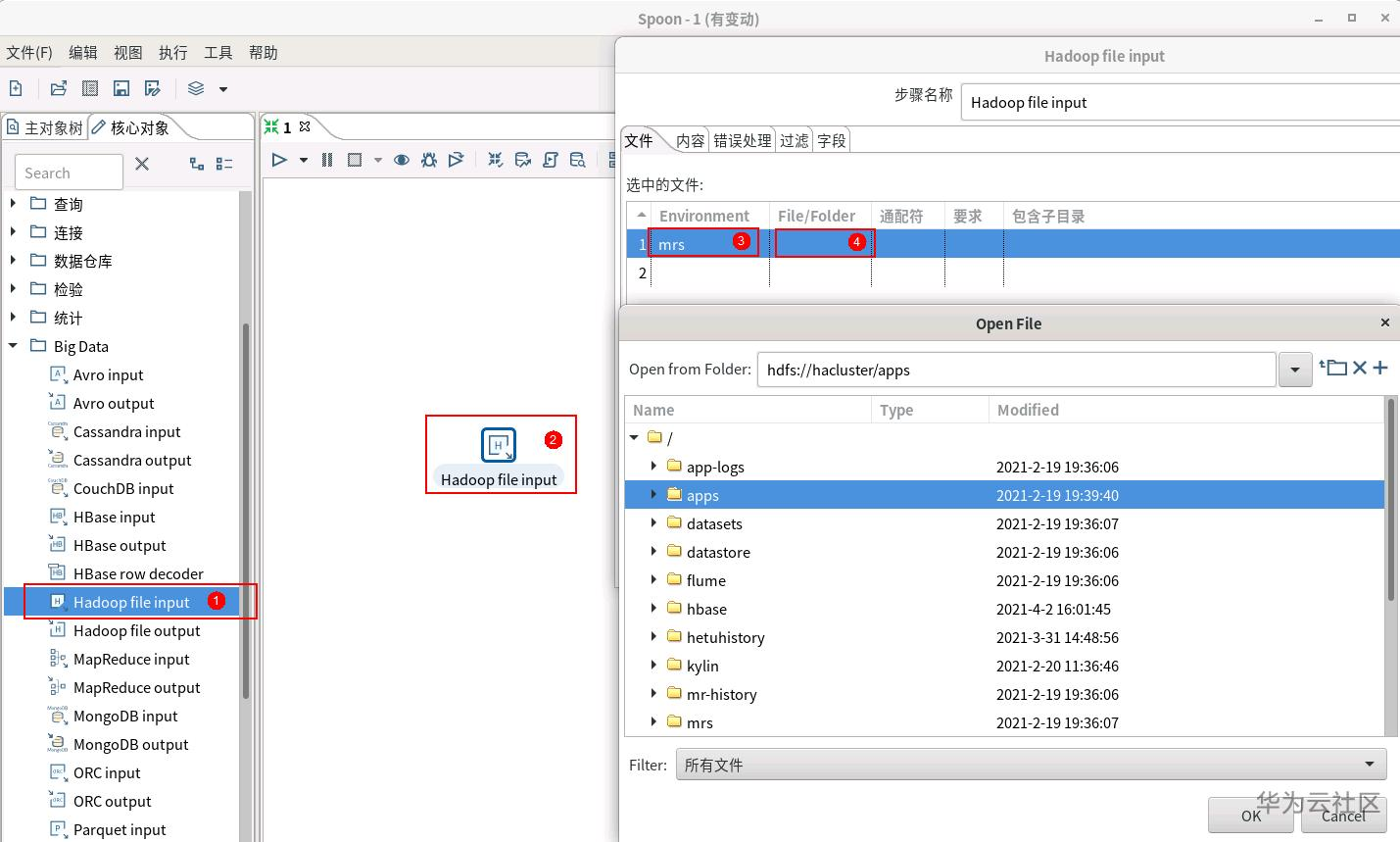Delete the selected item in Open File
Image resolution: width=1400 pixels, height=842 pixels.
(1359, 368)
